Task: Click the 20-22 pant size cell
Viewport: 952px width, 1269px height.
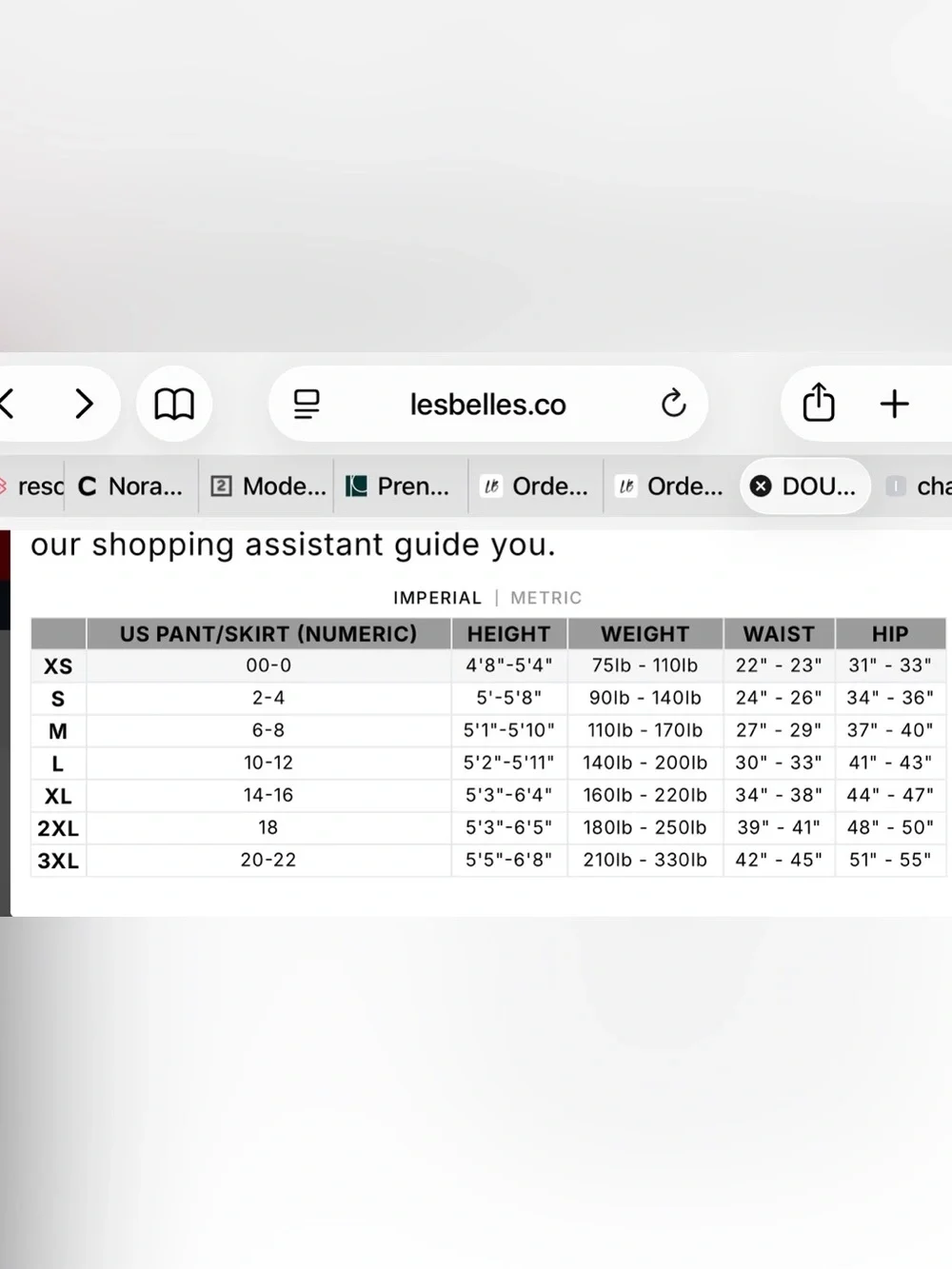Action: click(x=268, y=860)
